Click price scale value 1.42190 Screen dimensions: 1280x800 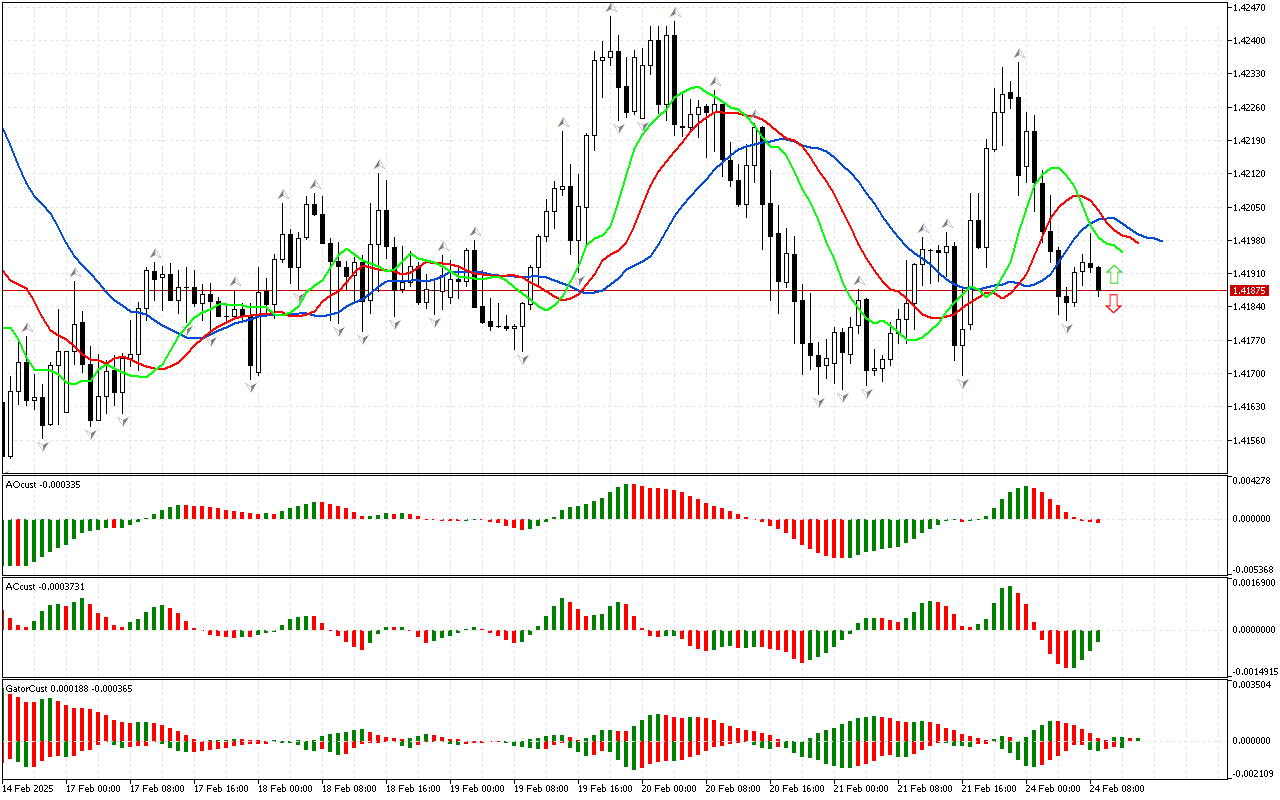pyautogui.click(x=1249, y=140)
